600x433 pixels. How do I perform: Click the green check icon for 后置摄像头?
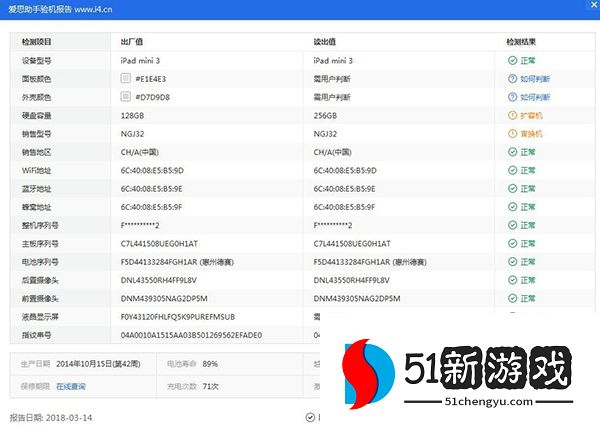click(512, 279)
